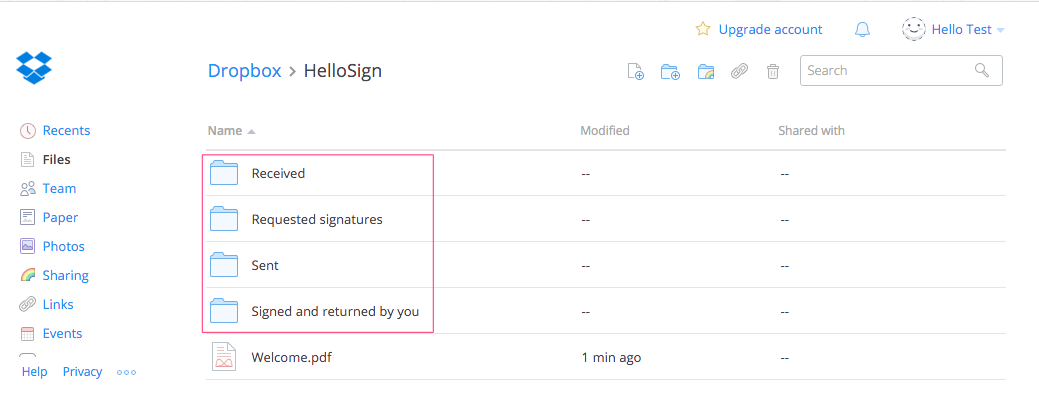Open the Requested signatures folder
Image resolution: width=1039 pixels, height=394 pixels.
tap(317, 219)
